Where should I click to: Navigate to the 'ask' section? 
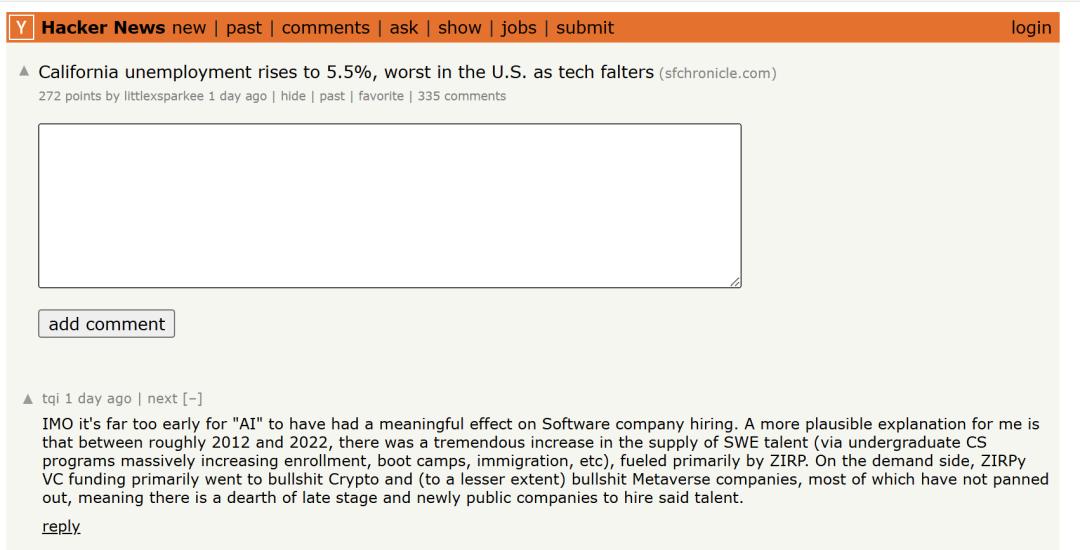click(x=404, y=28)
